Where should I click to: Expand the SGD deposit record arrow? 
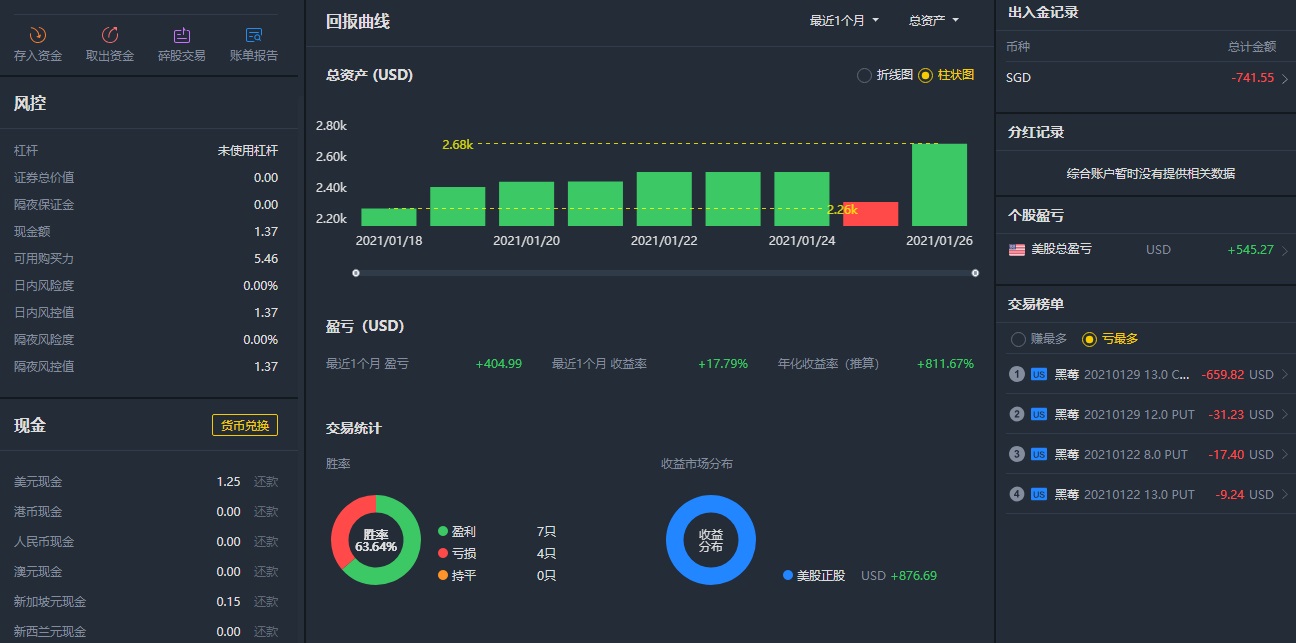(x=1285, y=78)
